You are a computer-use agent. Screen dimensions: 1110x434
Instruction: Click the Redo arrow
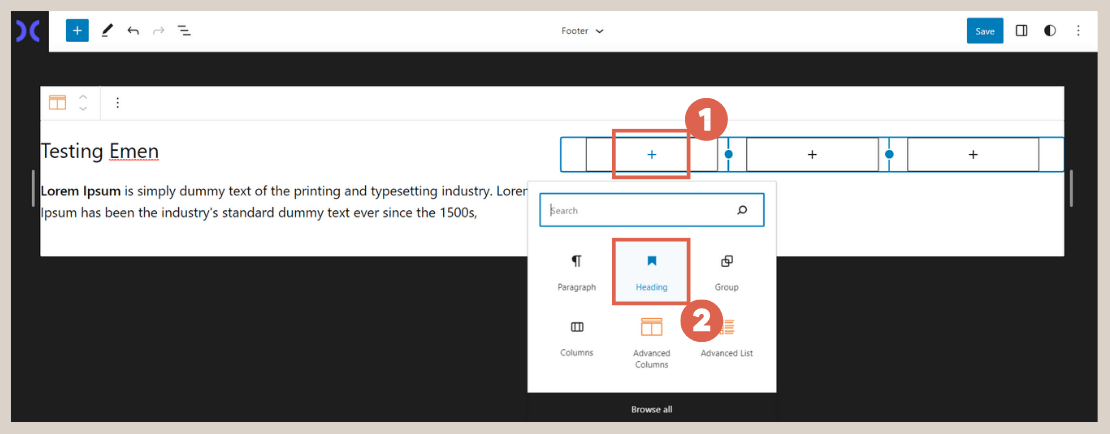tap(159, 31)
